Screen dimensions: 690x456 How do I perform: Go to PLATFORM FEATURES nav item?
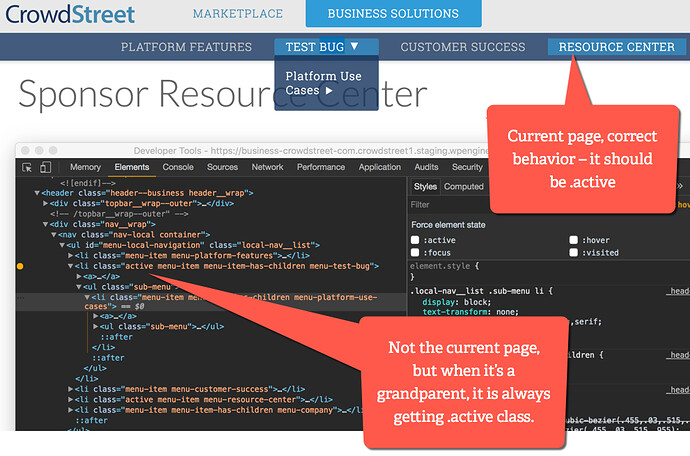coord(187,47)
